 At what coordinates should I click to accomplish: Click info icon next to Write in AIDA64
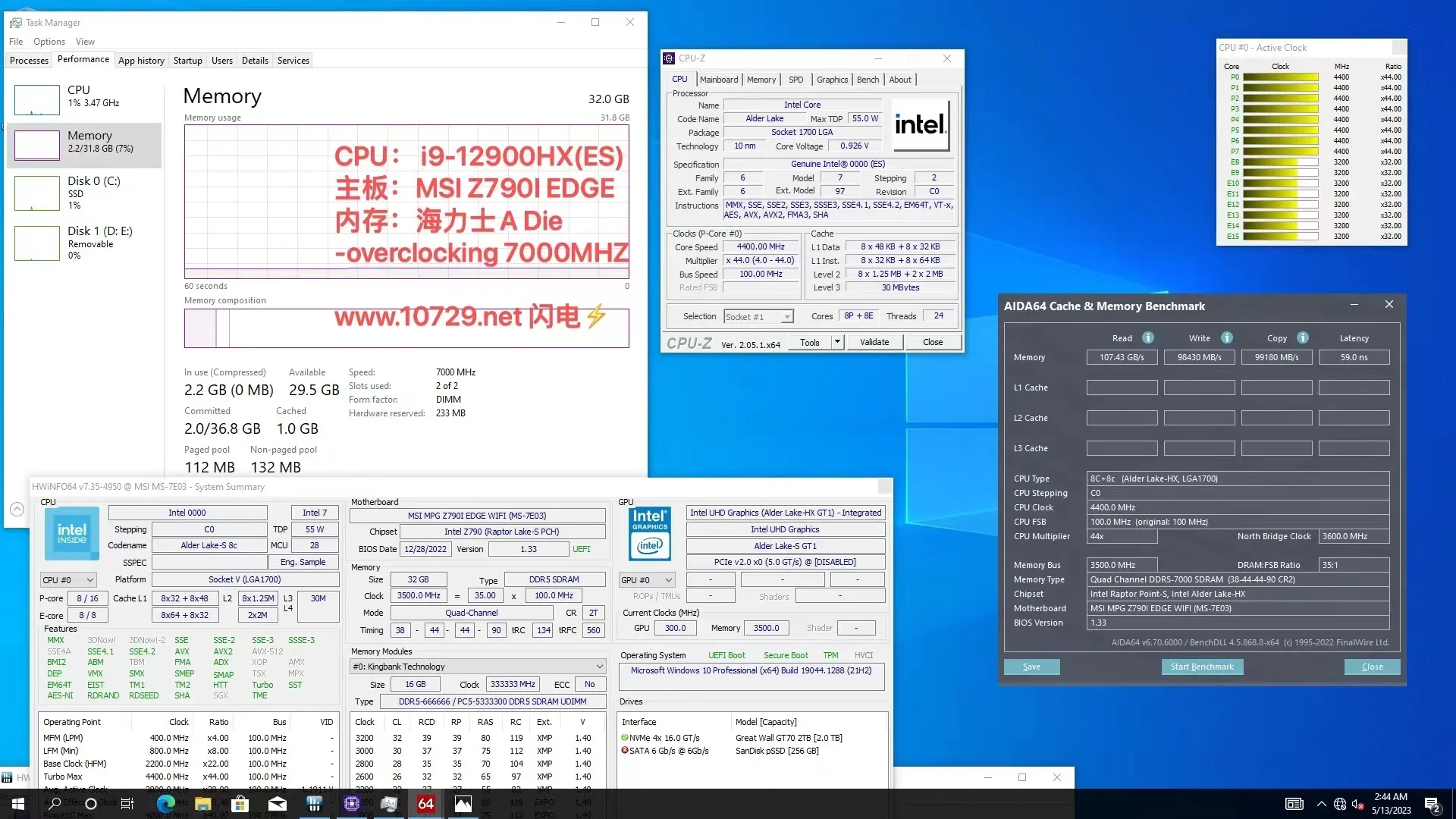[x=1227, y=337]
